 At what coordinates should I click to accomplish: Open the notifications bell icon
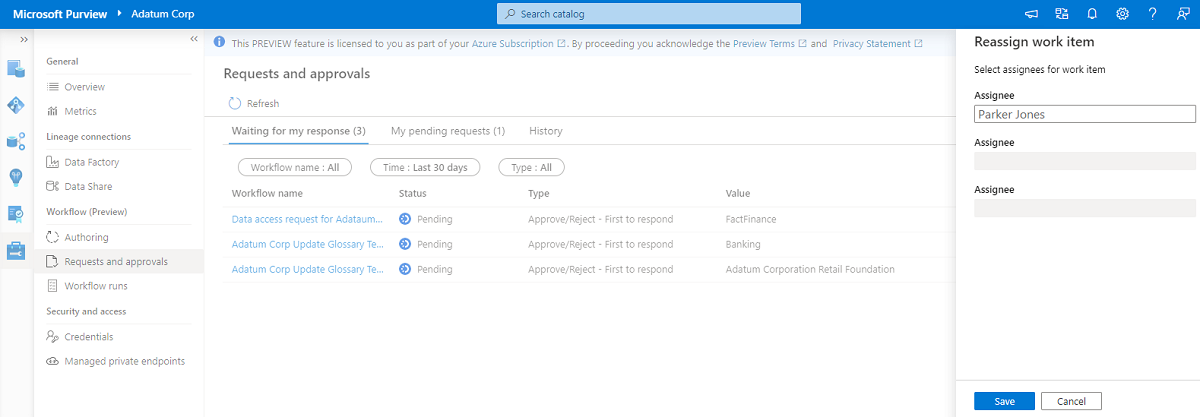click(1092, 14)
